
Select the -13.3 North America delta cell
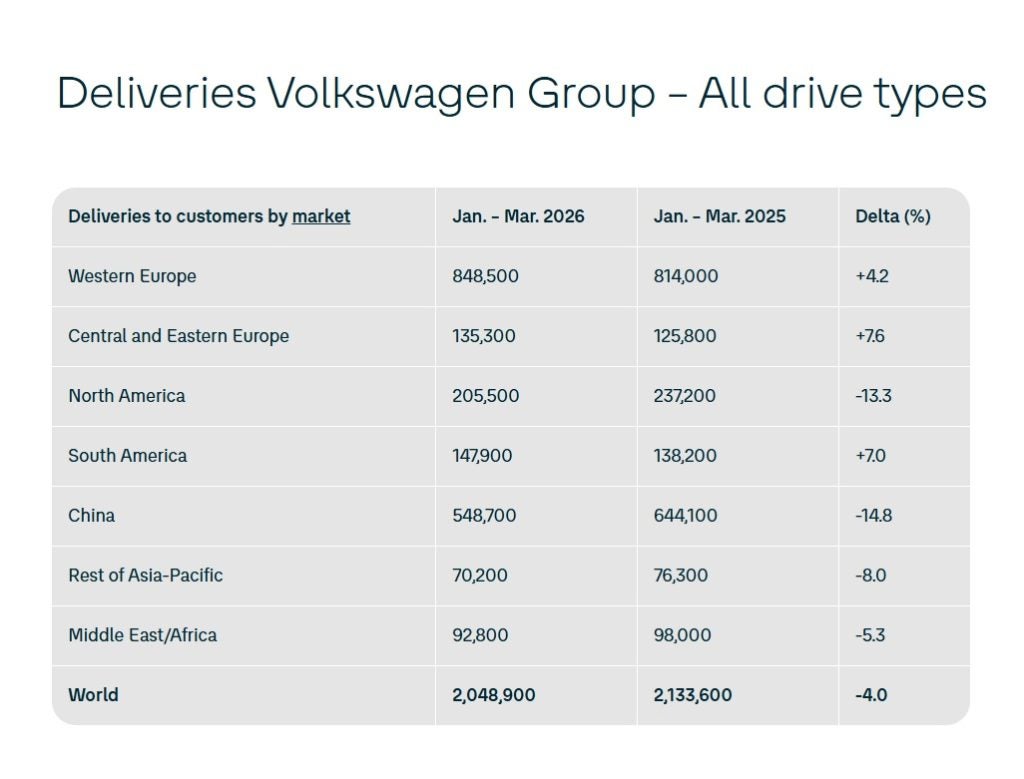[873, 396]
